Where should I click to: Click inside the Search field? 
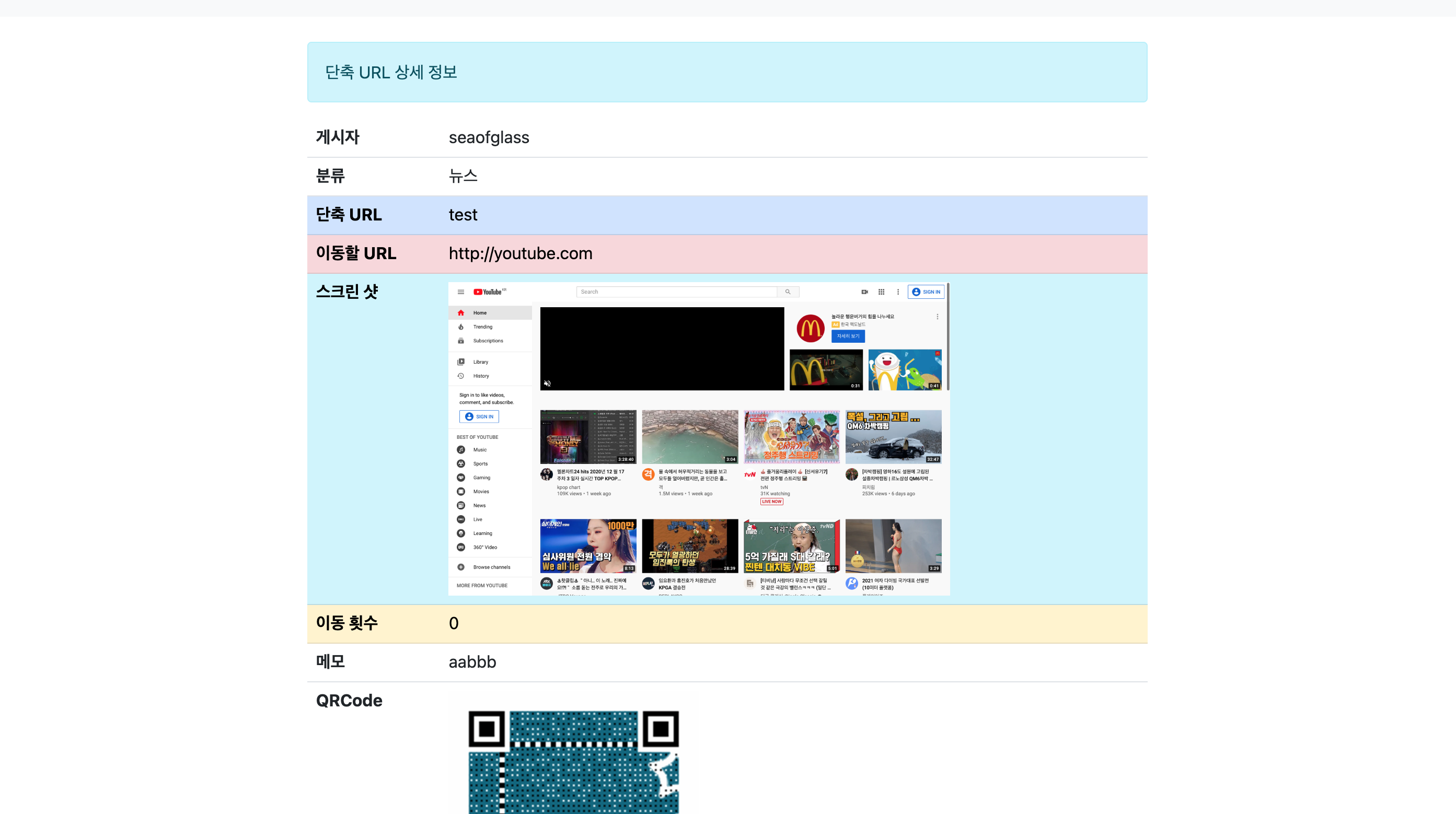(676, 292)
